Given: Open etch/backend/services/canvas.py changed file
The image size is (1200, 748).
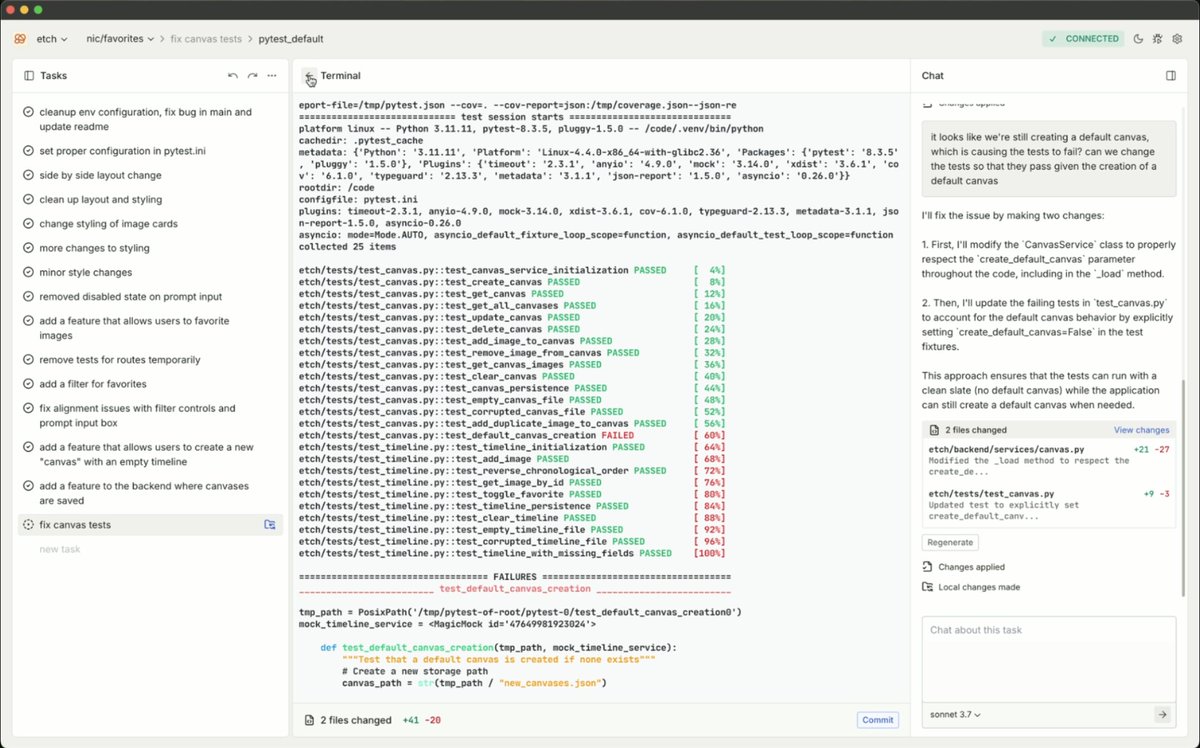Looking at the screenshot, I should point(1049,460).
